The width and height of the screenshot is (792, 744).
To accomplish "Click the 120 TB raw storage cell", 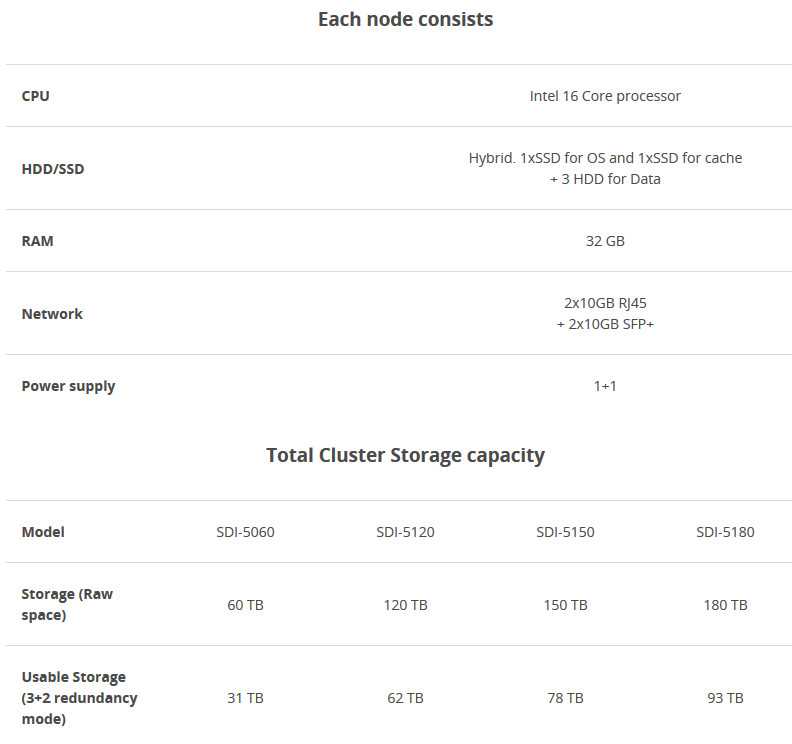I will [405, 605].
